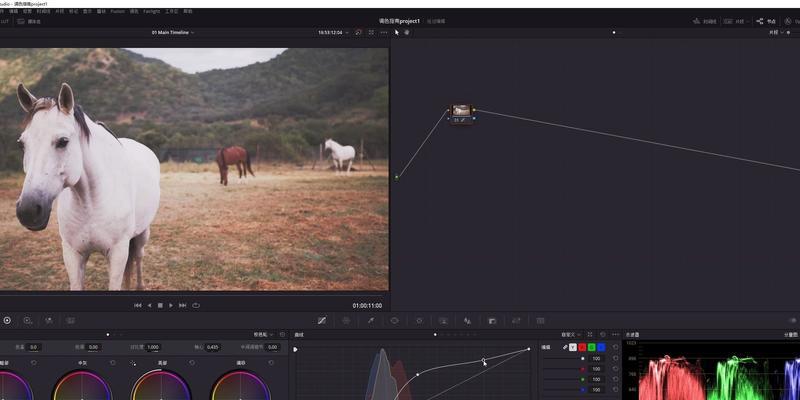Enable the green curve channel button

[591, 347]
